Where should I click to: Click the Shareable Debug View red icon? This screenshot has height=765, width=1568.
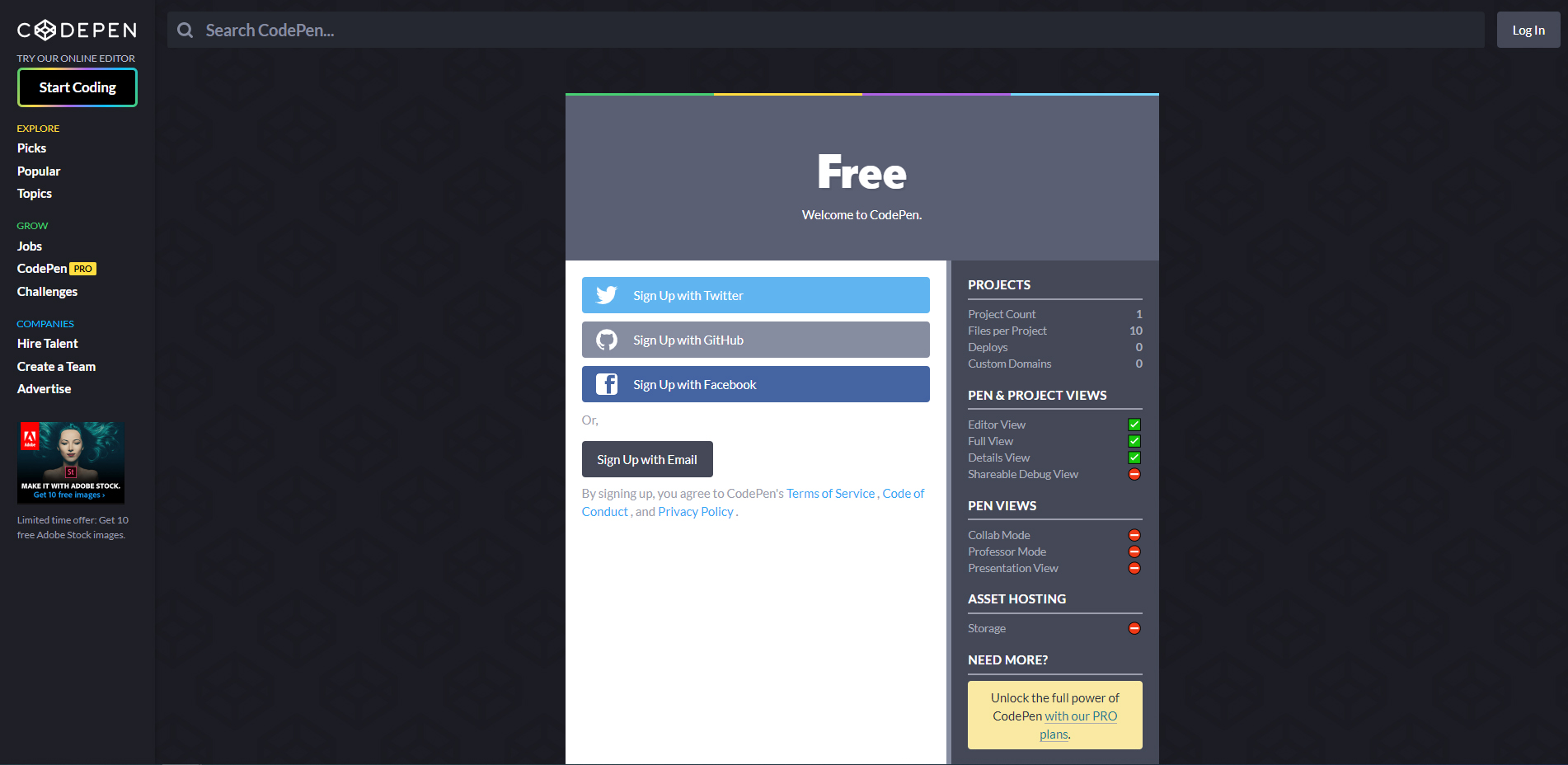pyautogui.click(x=1134, y=474)
